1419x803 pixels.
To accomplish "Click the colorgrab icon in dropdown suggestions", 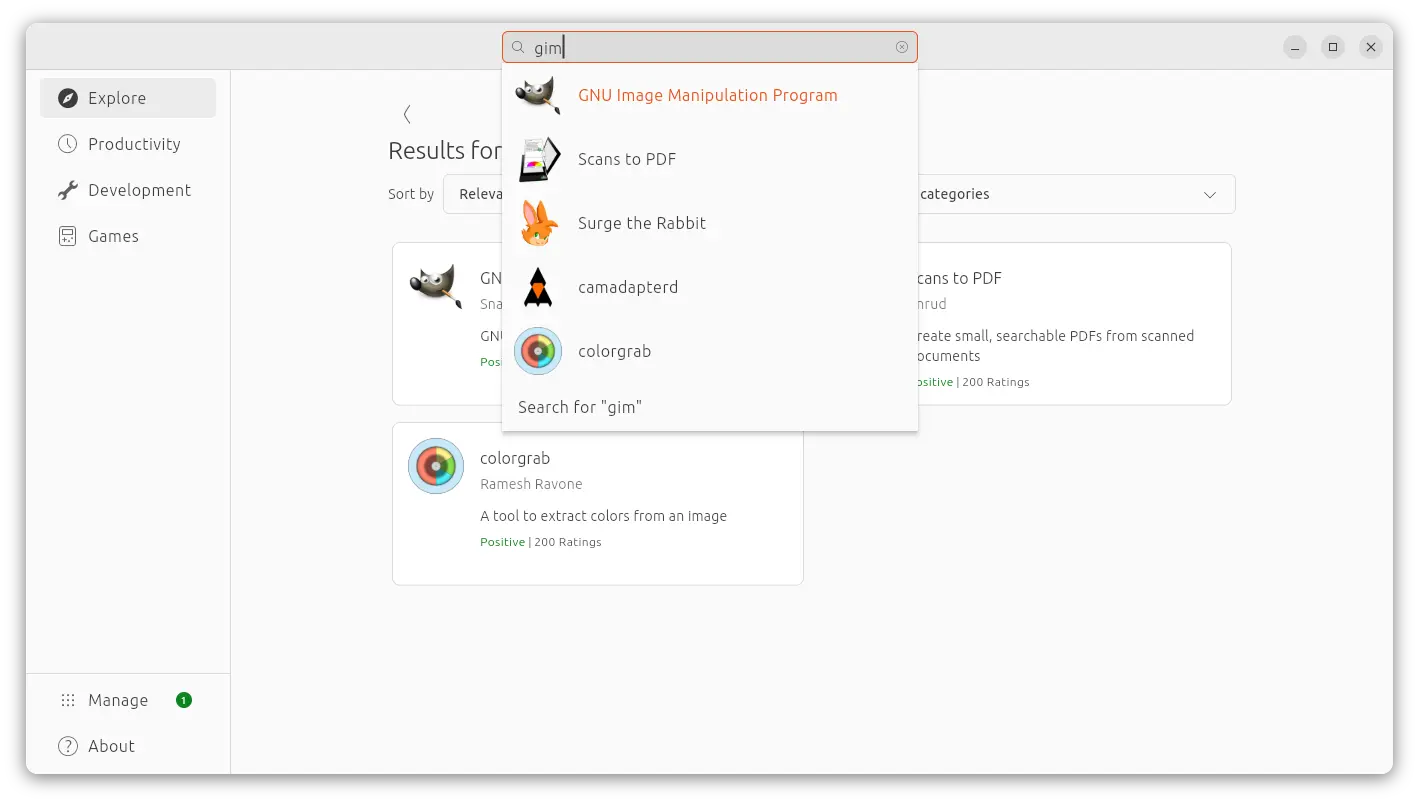I will (538, 351).
